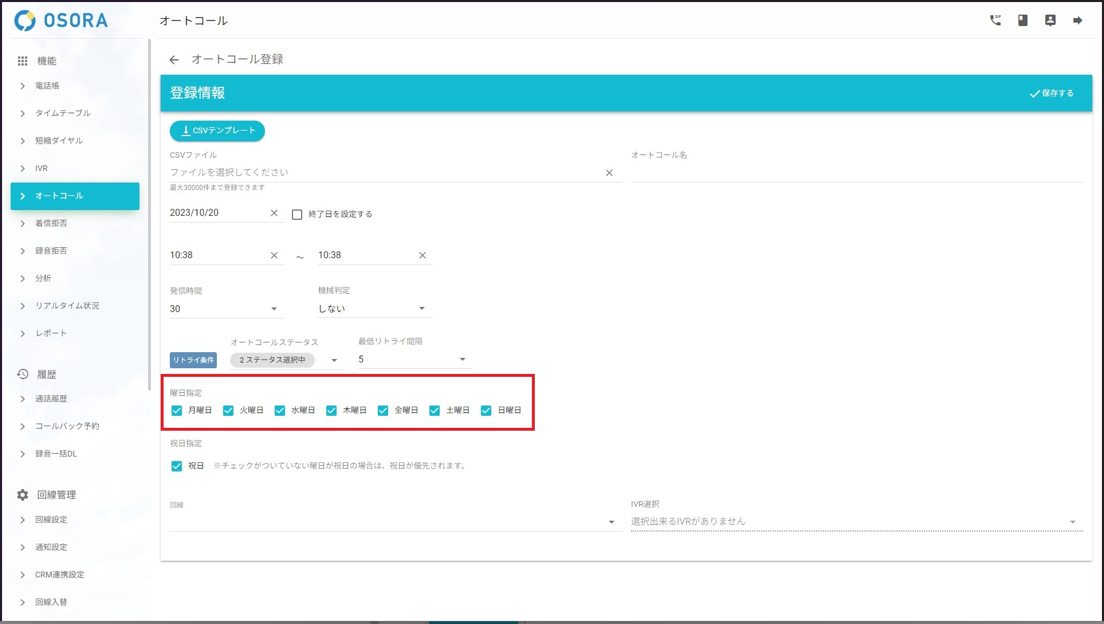The height and width of the screenshot is (624, 1104).
Task: Open レポート in the sidebar
Action: click(75, 333)
